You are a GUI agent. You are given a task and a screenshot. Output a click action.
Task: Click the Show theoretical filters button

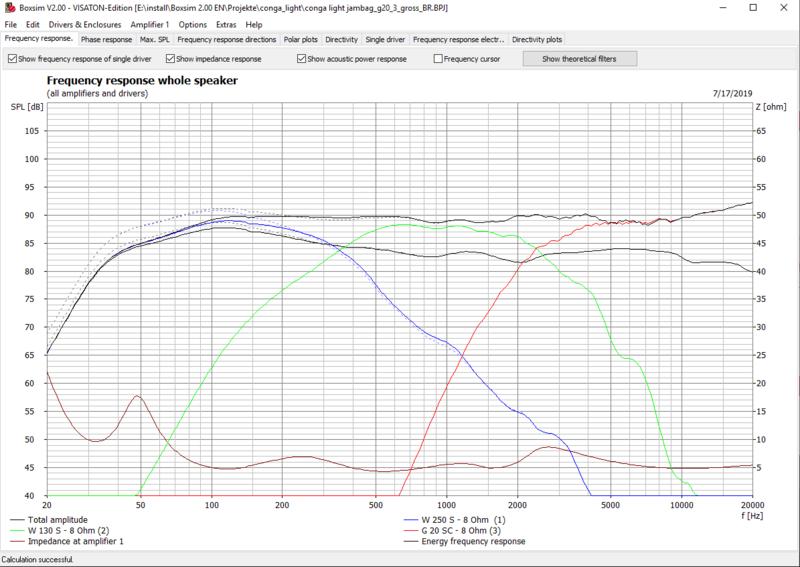click(580, 59)
